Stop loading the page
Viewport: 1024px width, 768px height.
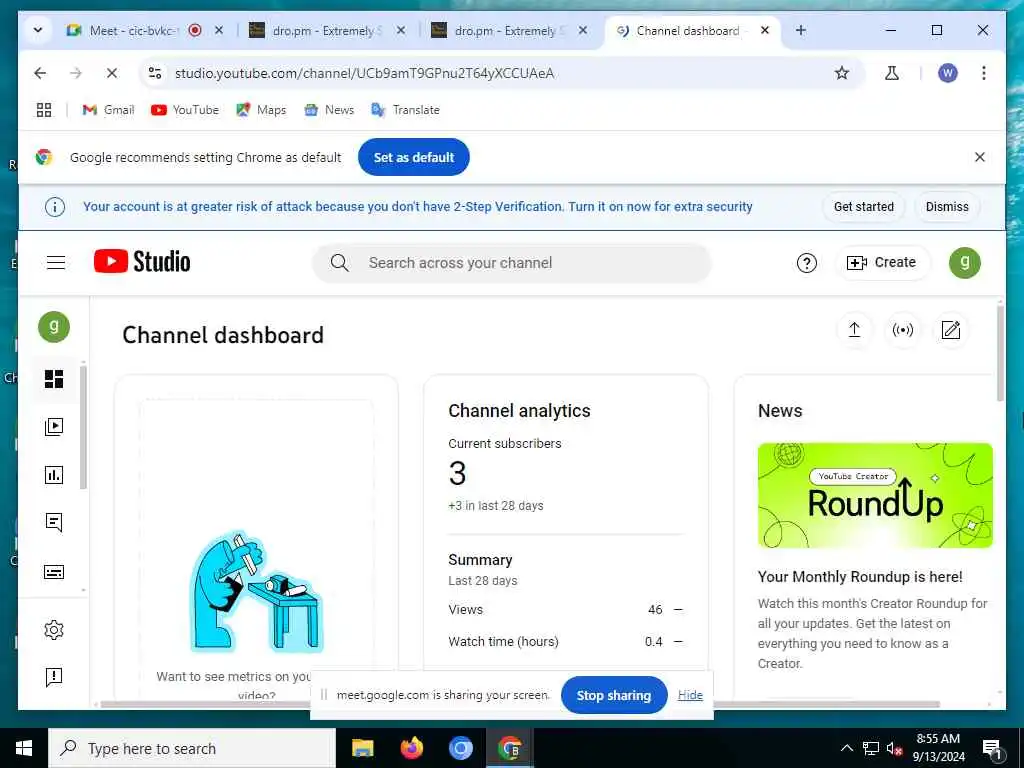(112, 73)
